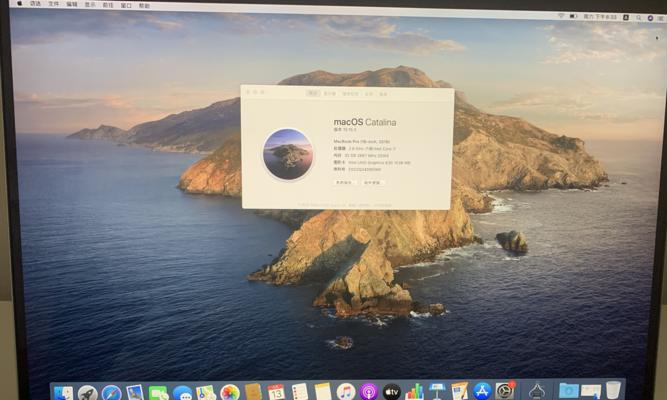Open Podcasts purple icon in Dock
This screenshot has width=667, height=400.
coord(368,391)
